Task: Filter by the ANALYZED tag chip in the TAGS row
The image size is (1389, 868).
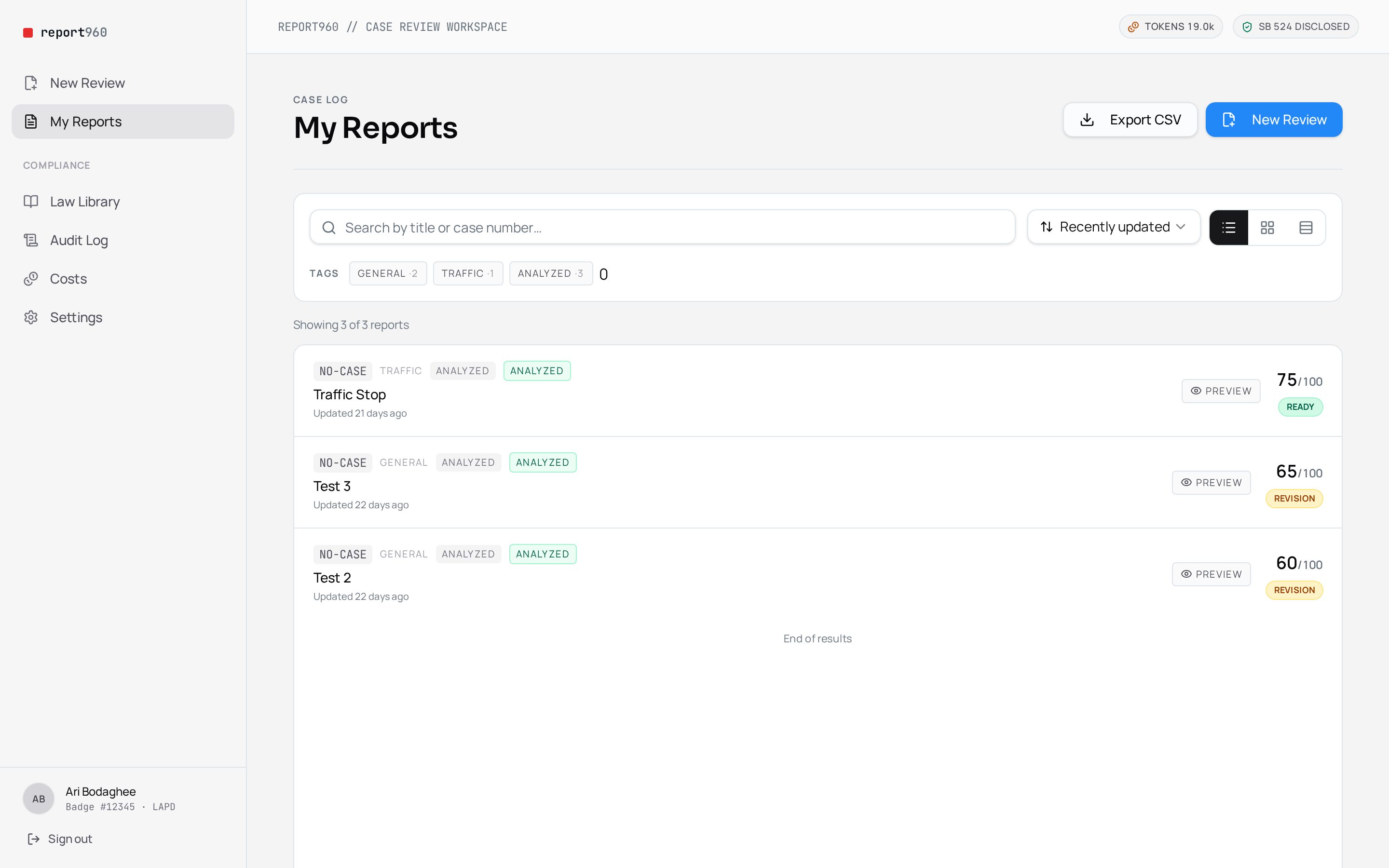Action: click(551, 273)
